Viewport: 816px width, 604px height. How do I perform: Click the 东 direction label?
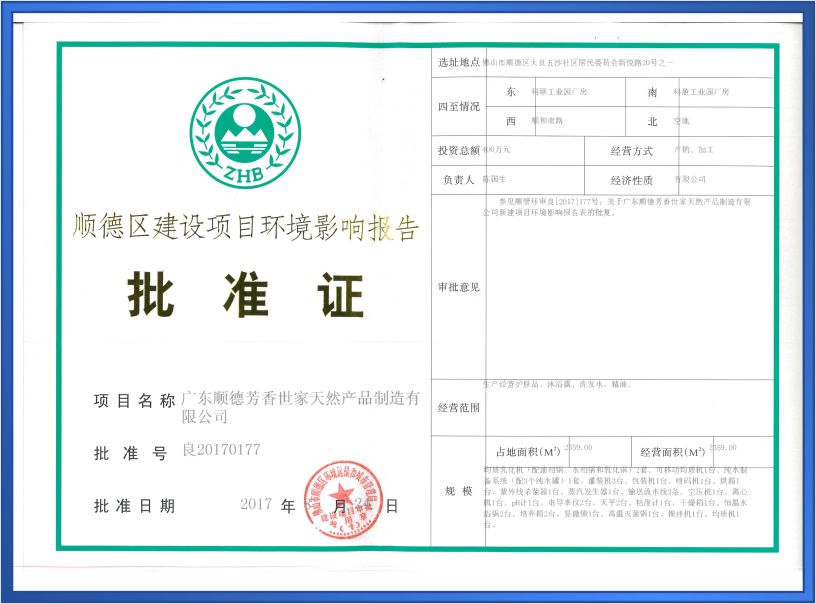pyautogui.click(x=511, y=92)
